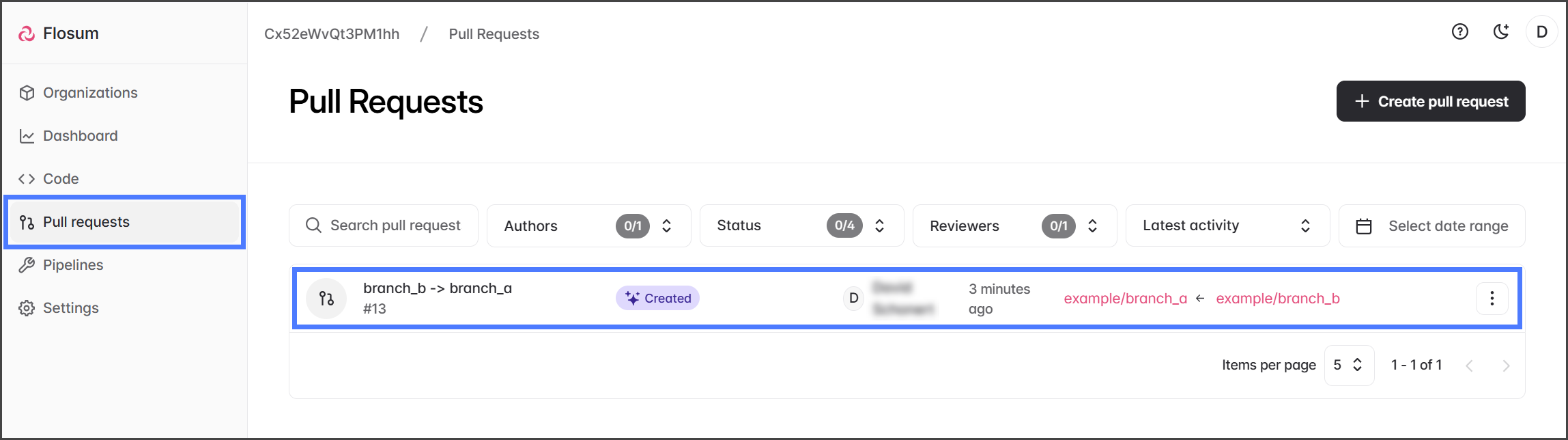
Task: Open the help question mark icon
Action: pos(1459,31)
